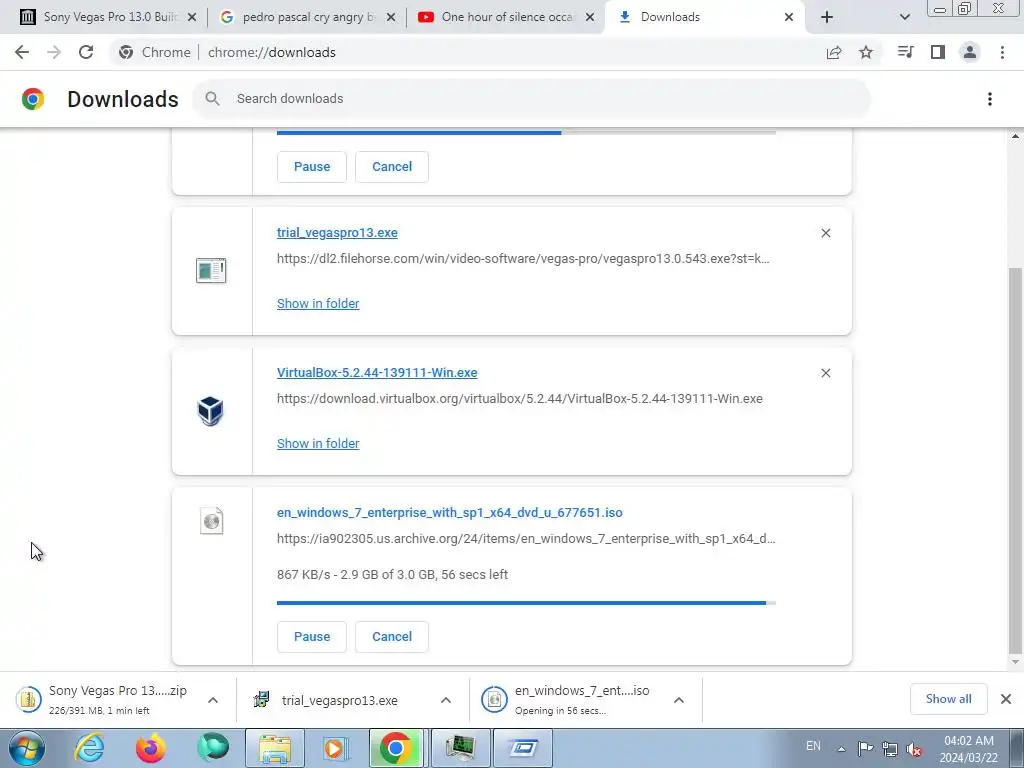Click the en_windows_7_enterprise iso file name

pyautogui.click(x=449, y=513)
